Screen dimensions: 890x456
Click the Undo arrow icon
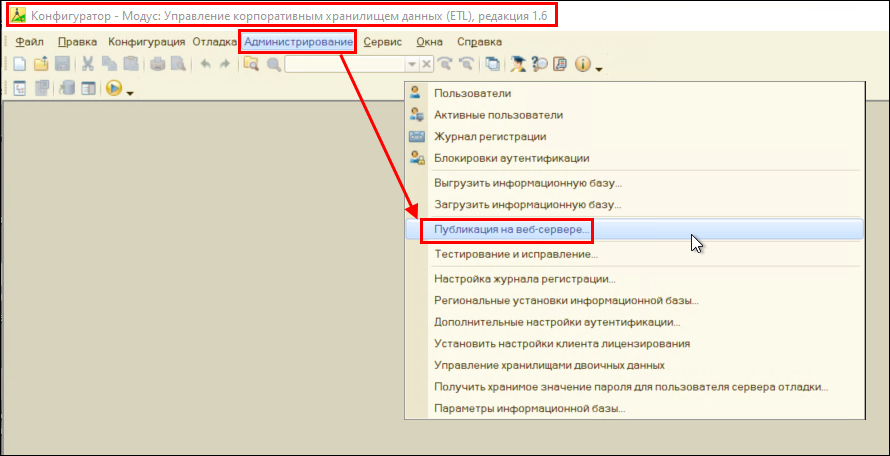pos(205,64)
